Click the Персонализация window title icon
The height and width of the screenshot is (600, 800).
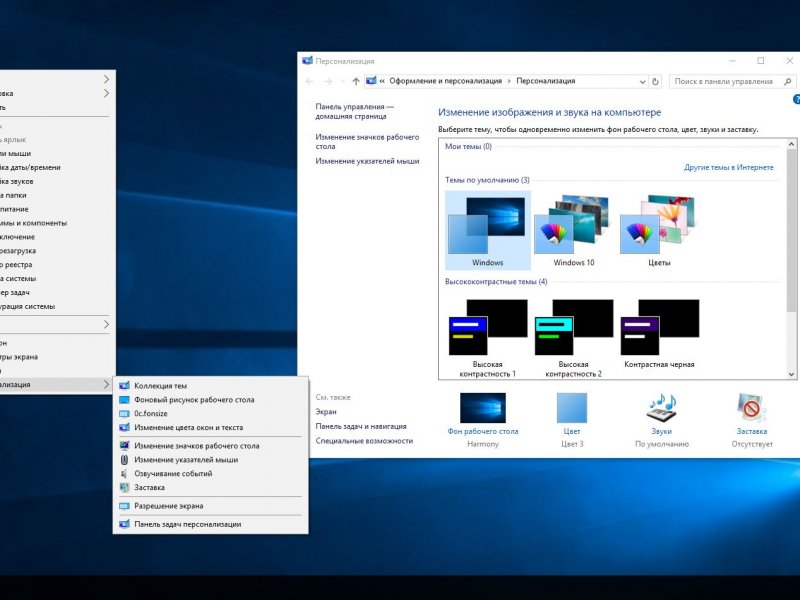[x=307, y=61]
